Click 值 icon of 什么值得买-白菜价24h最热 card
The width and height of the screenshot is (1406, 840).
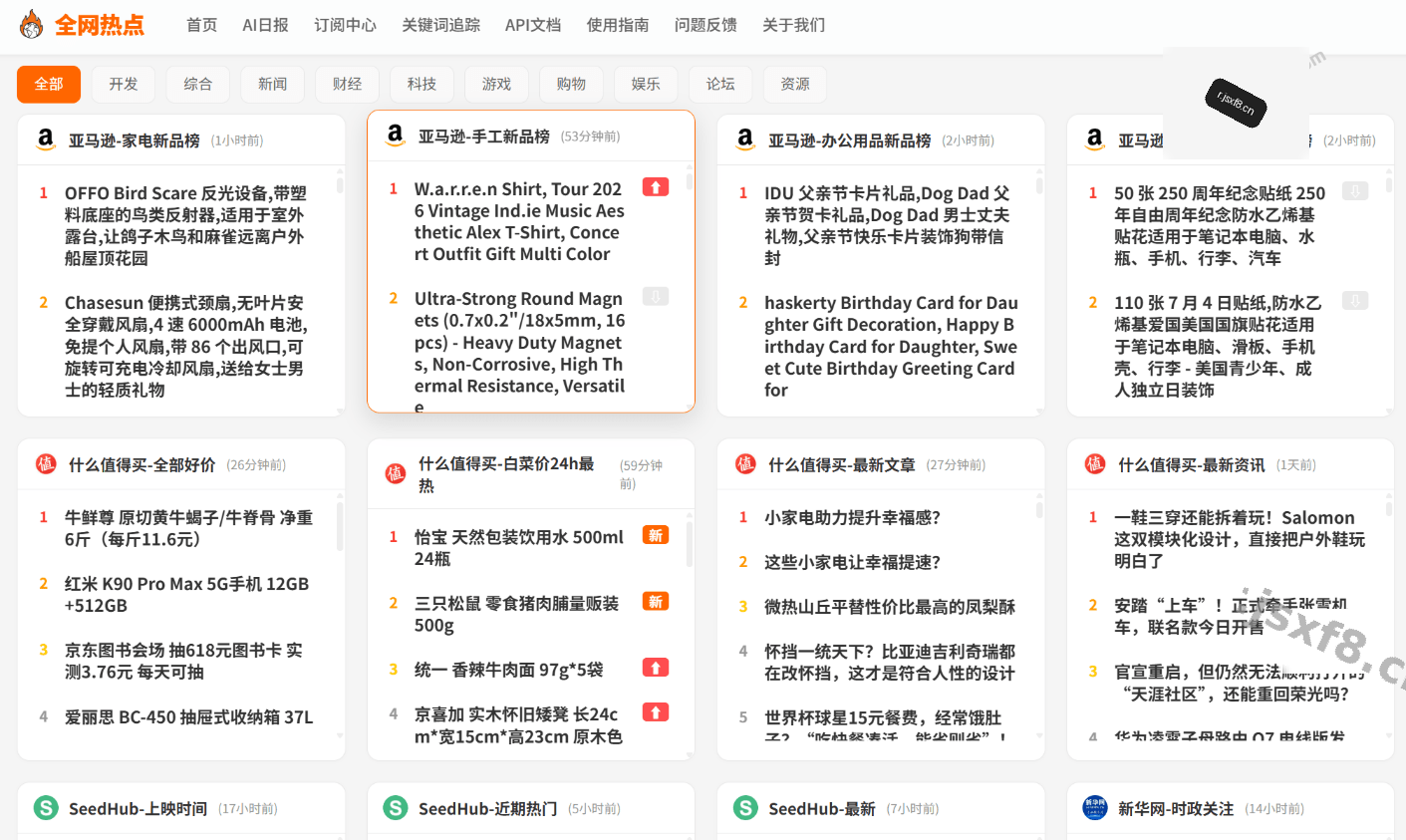396,473
